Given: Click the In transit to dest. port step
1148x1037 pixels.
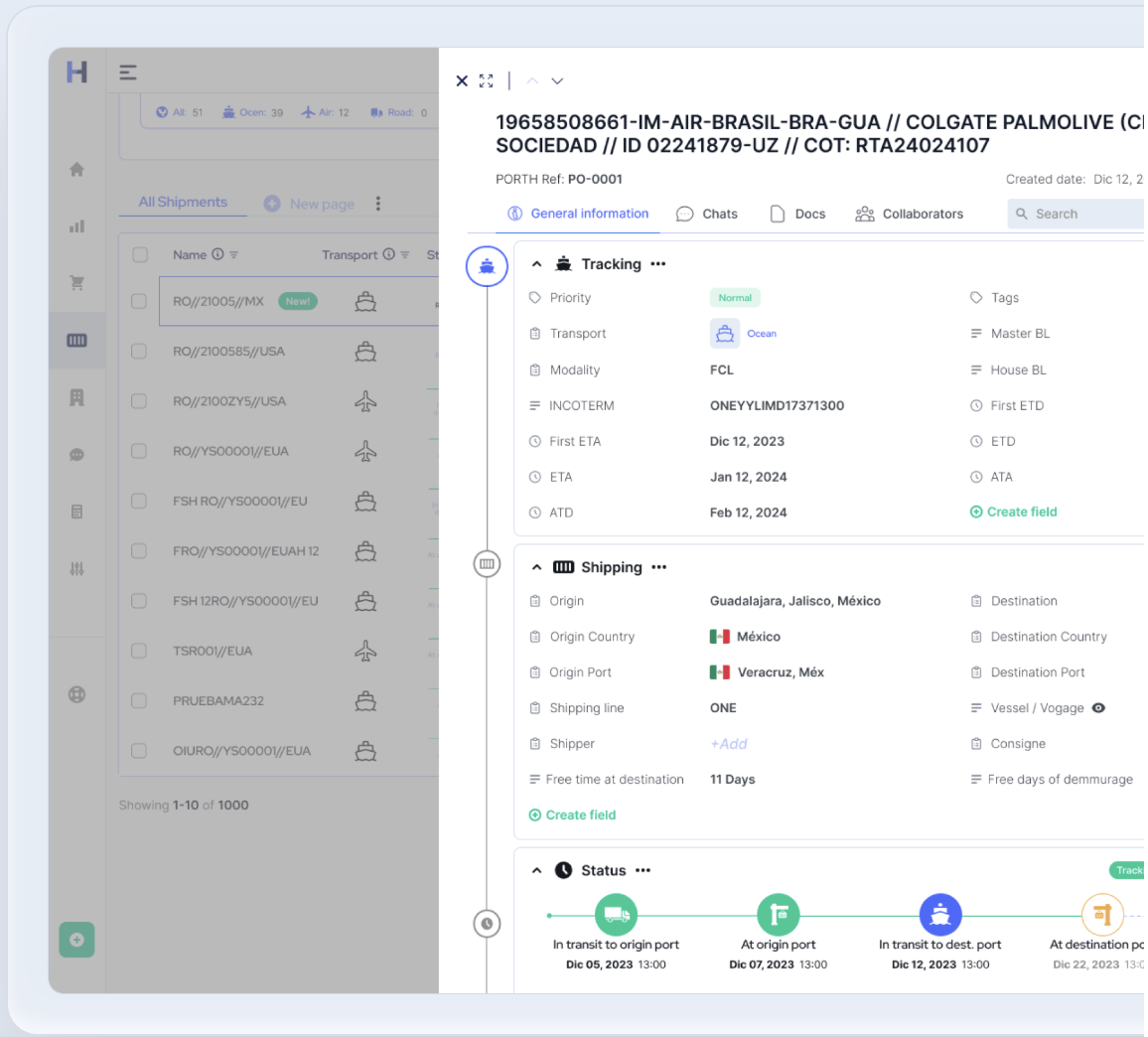Looking at the screenshot, I should 939,915.
